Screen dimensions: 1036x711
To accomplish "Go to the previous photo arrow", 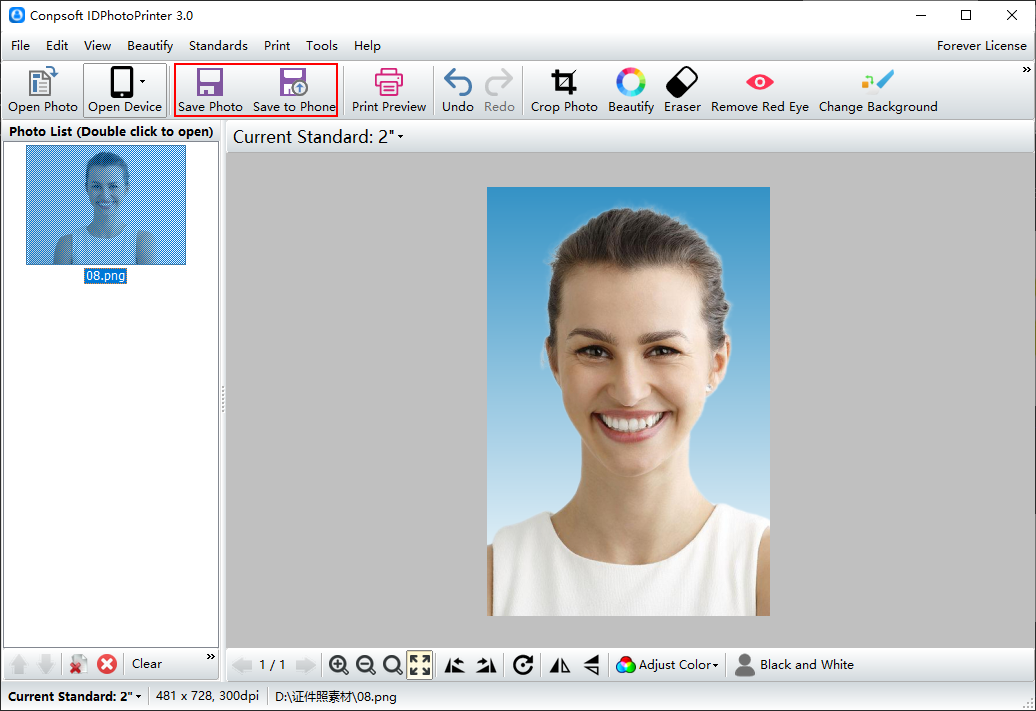I will click(242, 665).
